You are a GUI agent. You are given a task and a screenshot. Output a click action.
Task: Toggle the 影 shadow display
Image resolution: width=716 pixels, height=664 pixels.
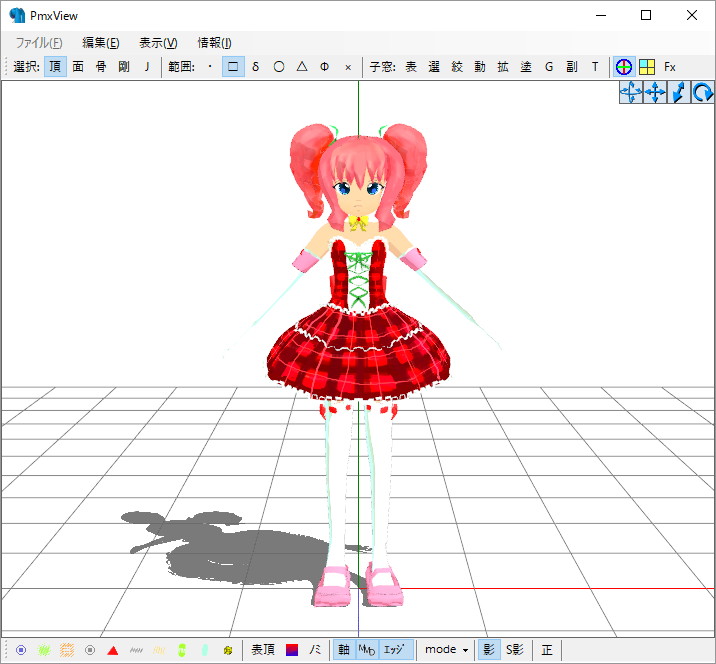[489, 650]
